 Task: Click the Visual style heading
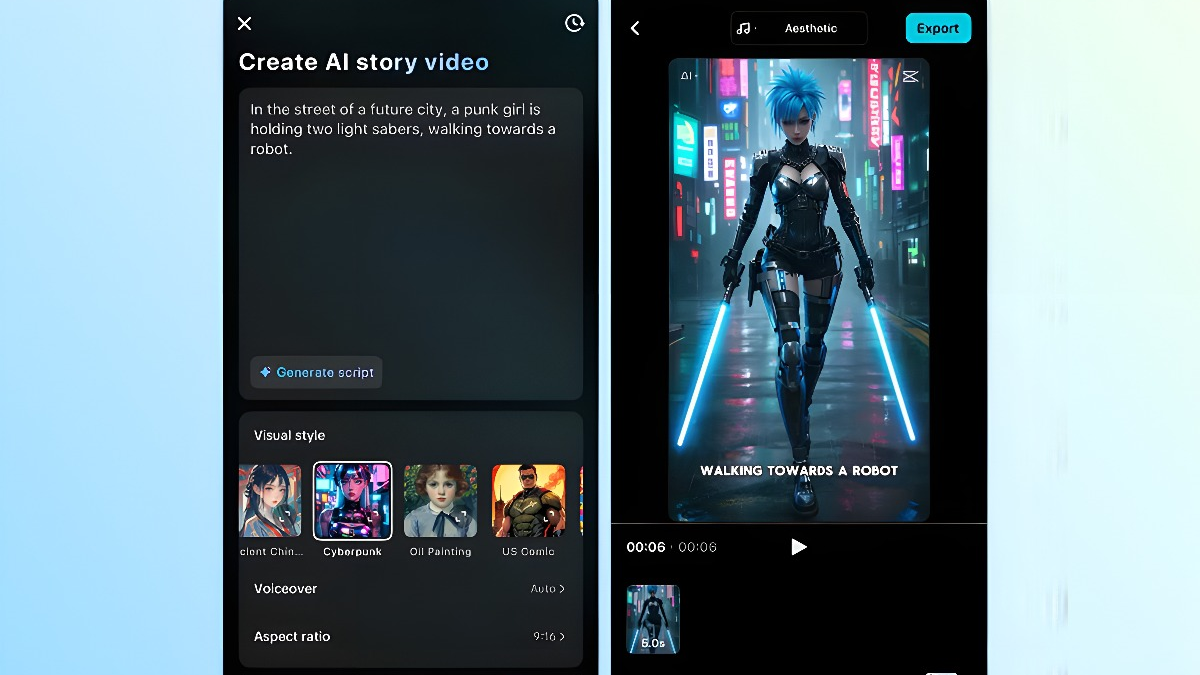coord(289,435)
